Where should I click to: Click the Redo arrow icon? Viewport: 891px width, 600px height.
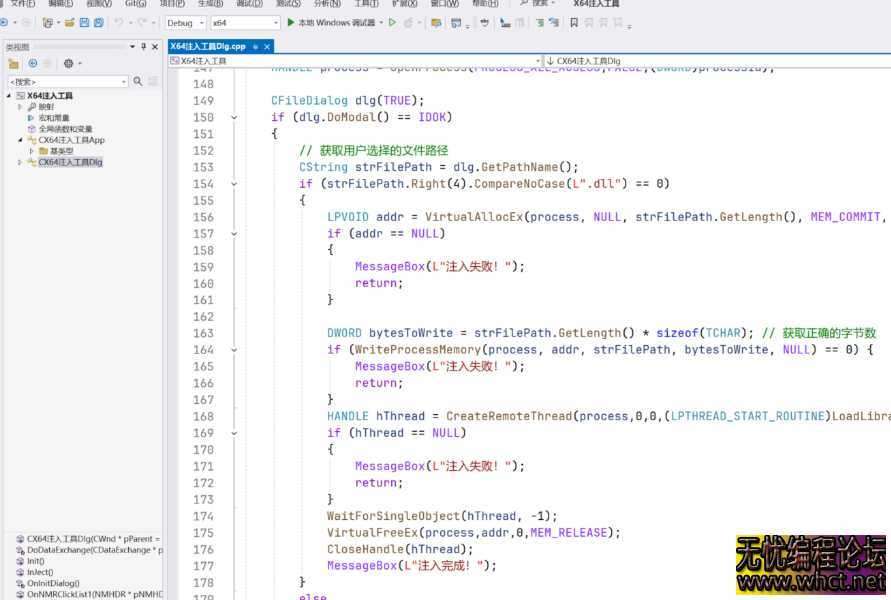point(140,23)
